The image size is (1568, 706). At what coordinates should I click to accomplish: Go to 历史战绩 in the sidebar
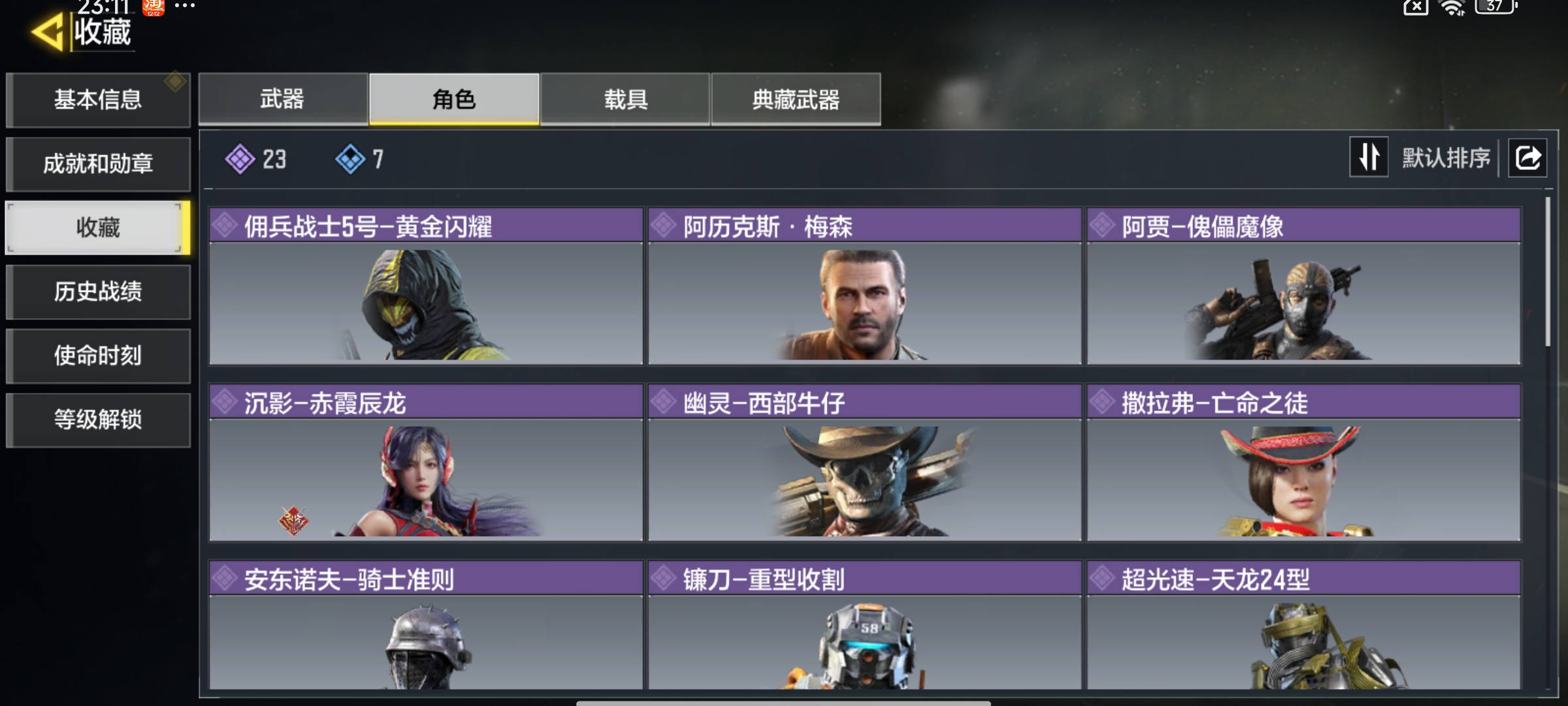(x=98, y=292)
